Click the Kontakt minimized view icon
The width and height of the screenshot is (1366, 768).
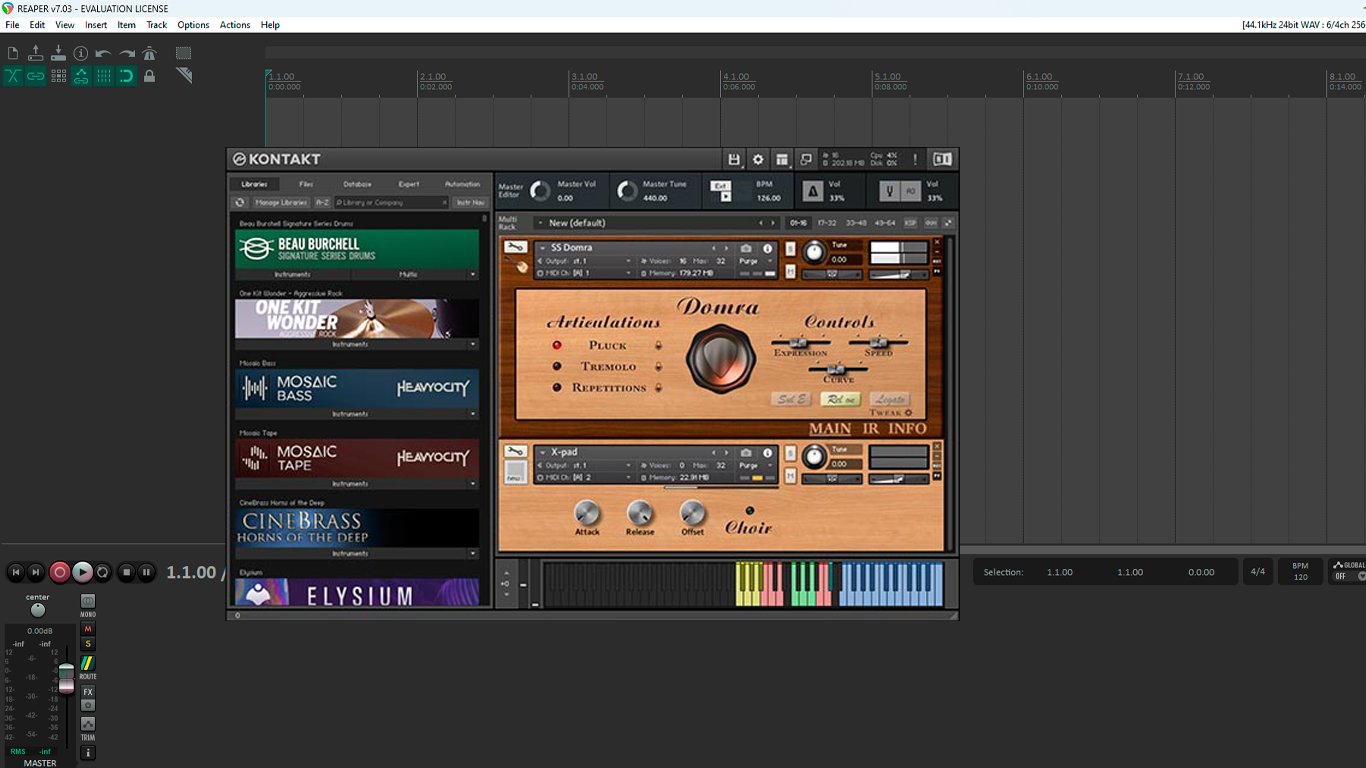[x=806, y=159]
